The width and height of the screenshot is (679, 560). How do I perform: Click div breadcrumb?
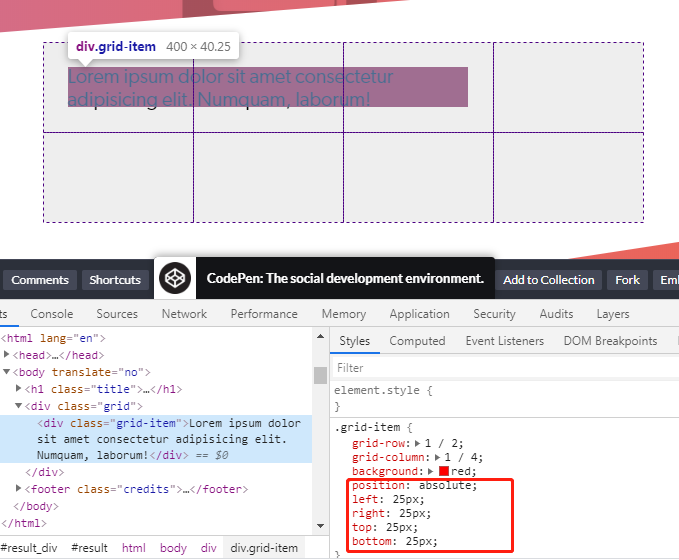click(208, 548)
